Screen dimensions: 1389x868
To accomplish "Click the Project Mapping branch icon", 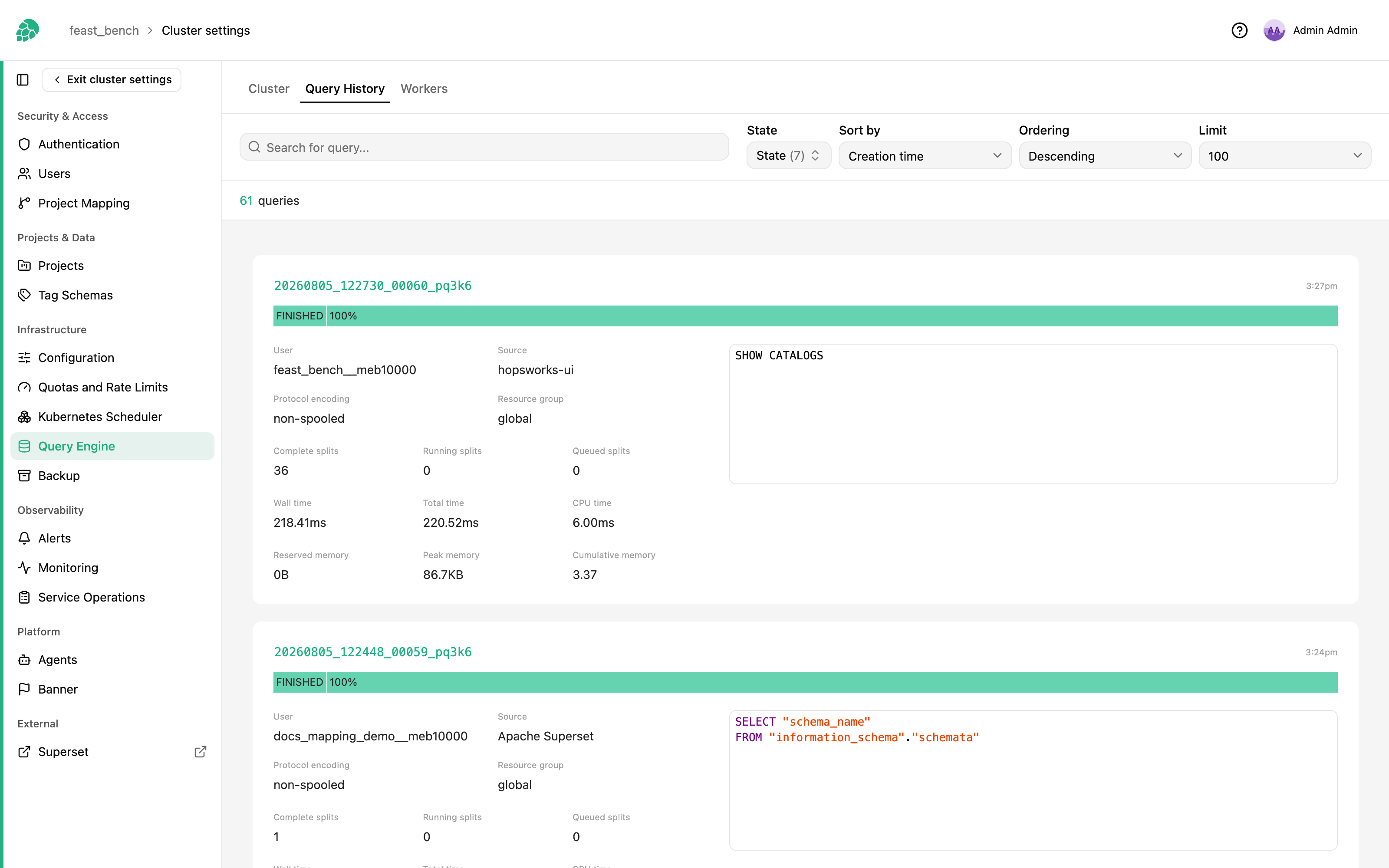I will [24, 203].
